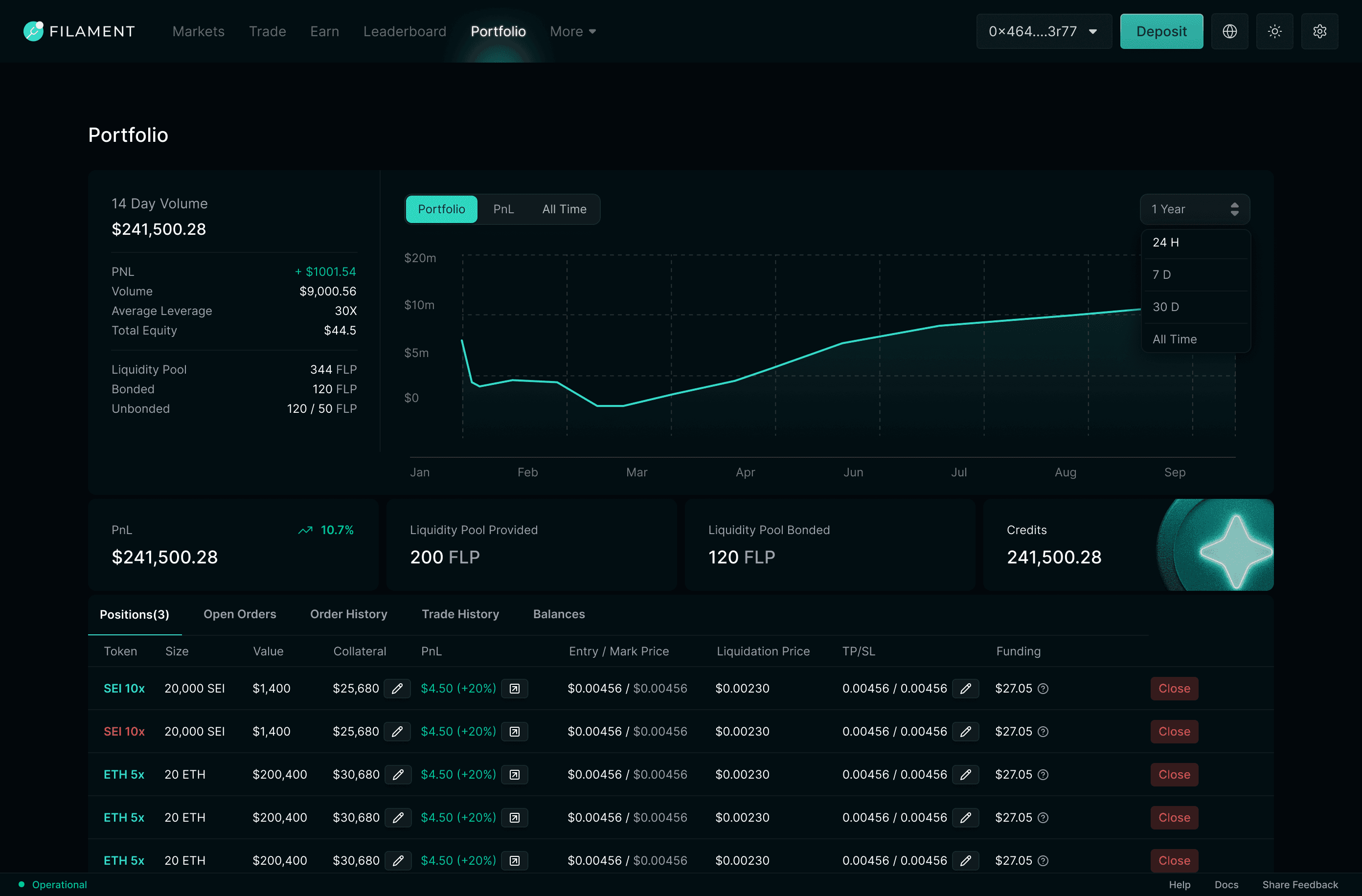Screen dimensions: 1362x896
Task: Select Portfolio chart toggle
Action: coord(441,209)
